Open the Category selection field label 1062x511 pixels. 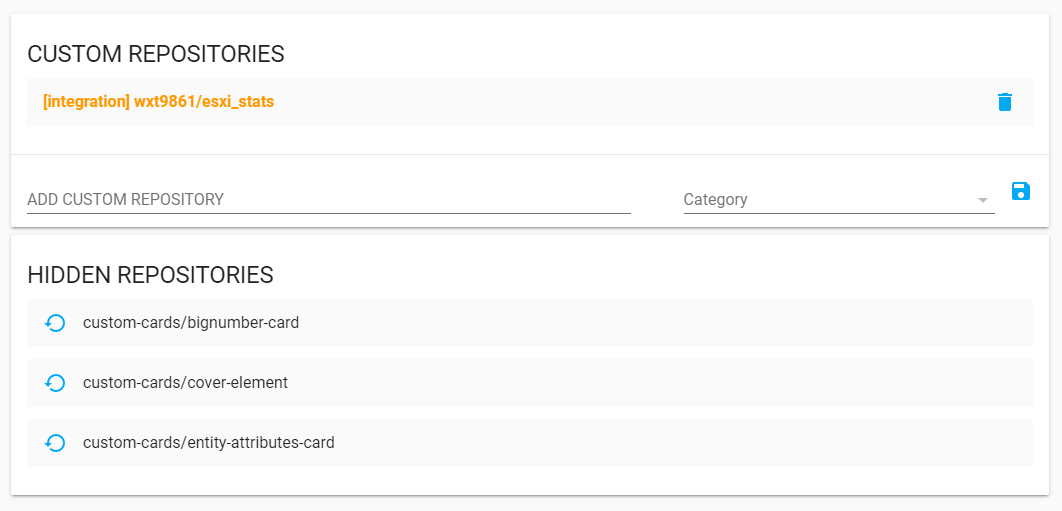pyautogui.click(x=716, y=200)
